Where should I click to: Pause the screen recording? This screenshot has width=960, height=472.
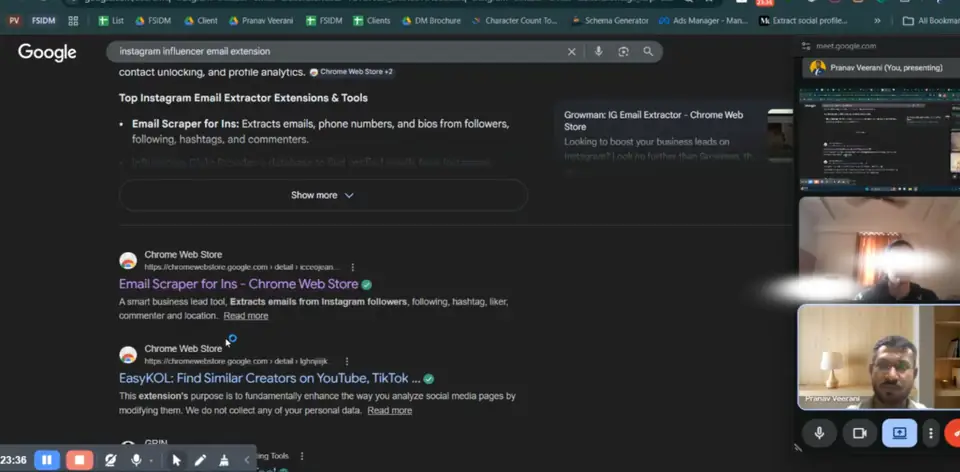pyautogui.click(x=47, y=460)
